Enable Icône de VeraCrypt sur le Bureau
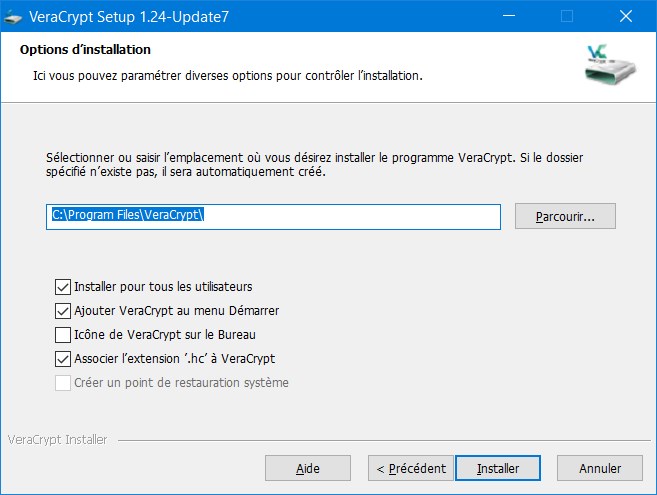 63,335
